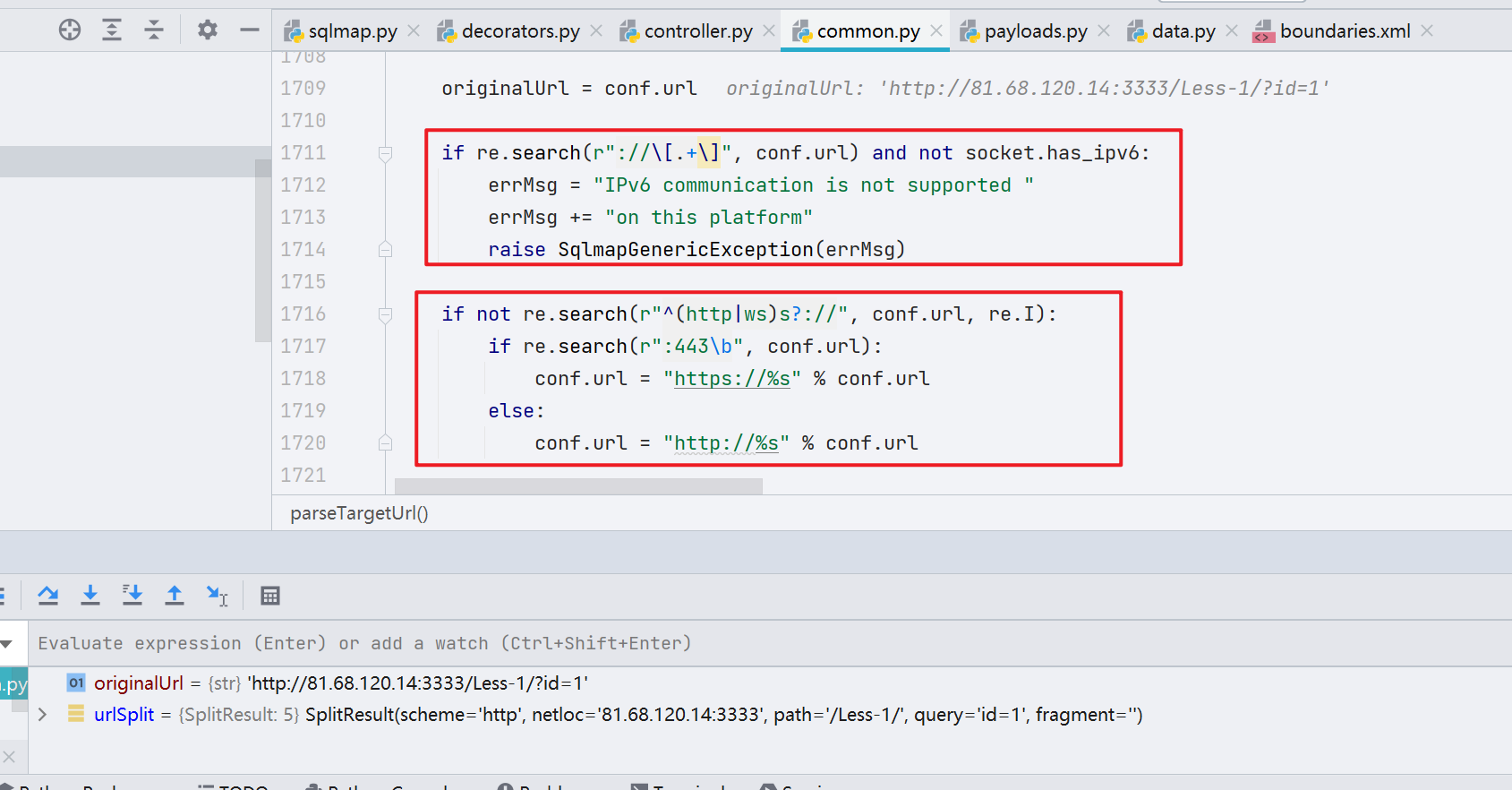Close the payloads.py tab
The width and height of the screenshot is (1512, 790).
tap(1104, 31)
